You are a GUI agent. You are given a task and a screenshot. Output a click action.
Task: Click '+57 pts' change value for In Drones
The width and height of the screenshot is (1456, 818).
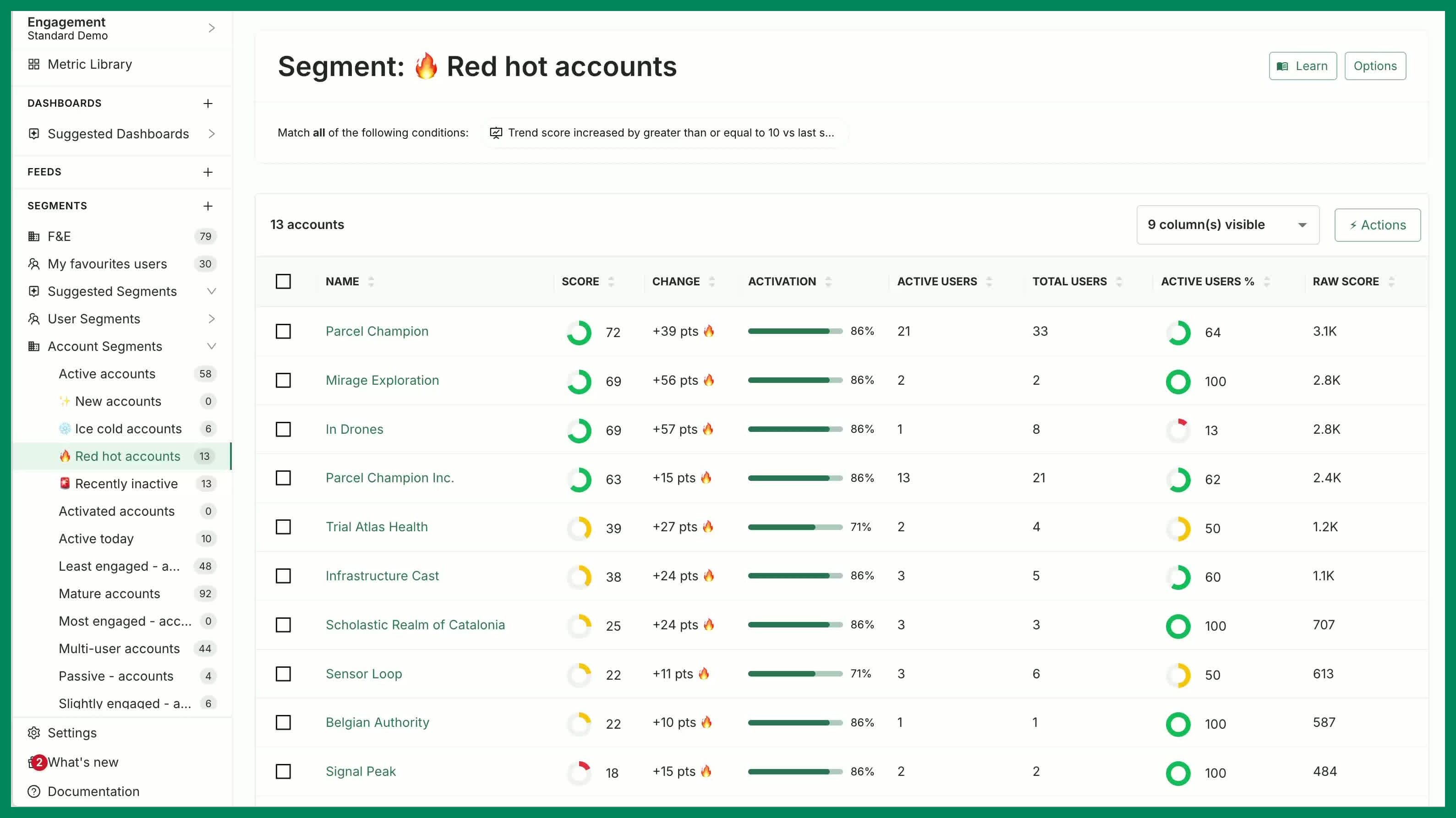675,429
